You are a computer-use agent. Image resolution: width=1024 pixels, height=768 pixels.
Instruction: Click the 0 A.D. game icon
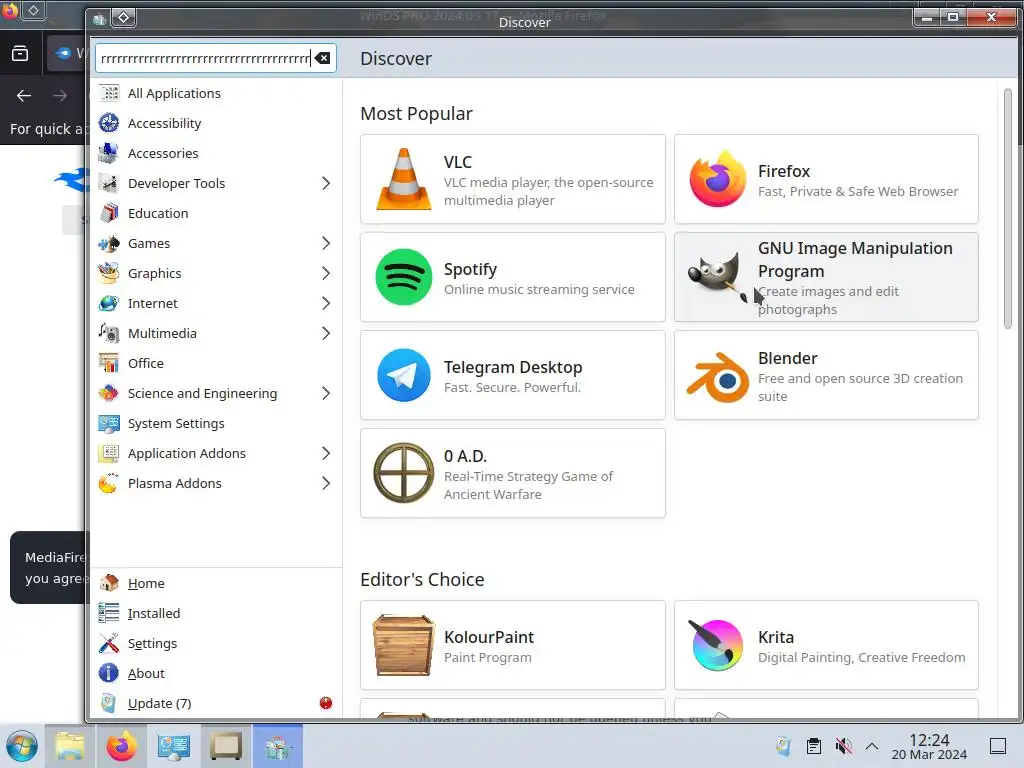click(x=404, y=473)
